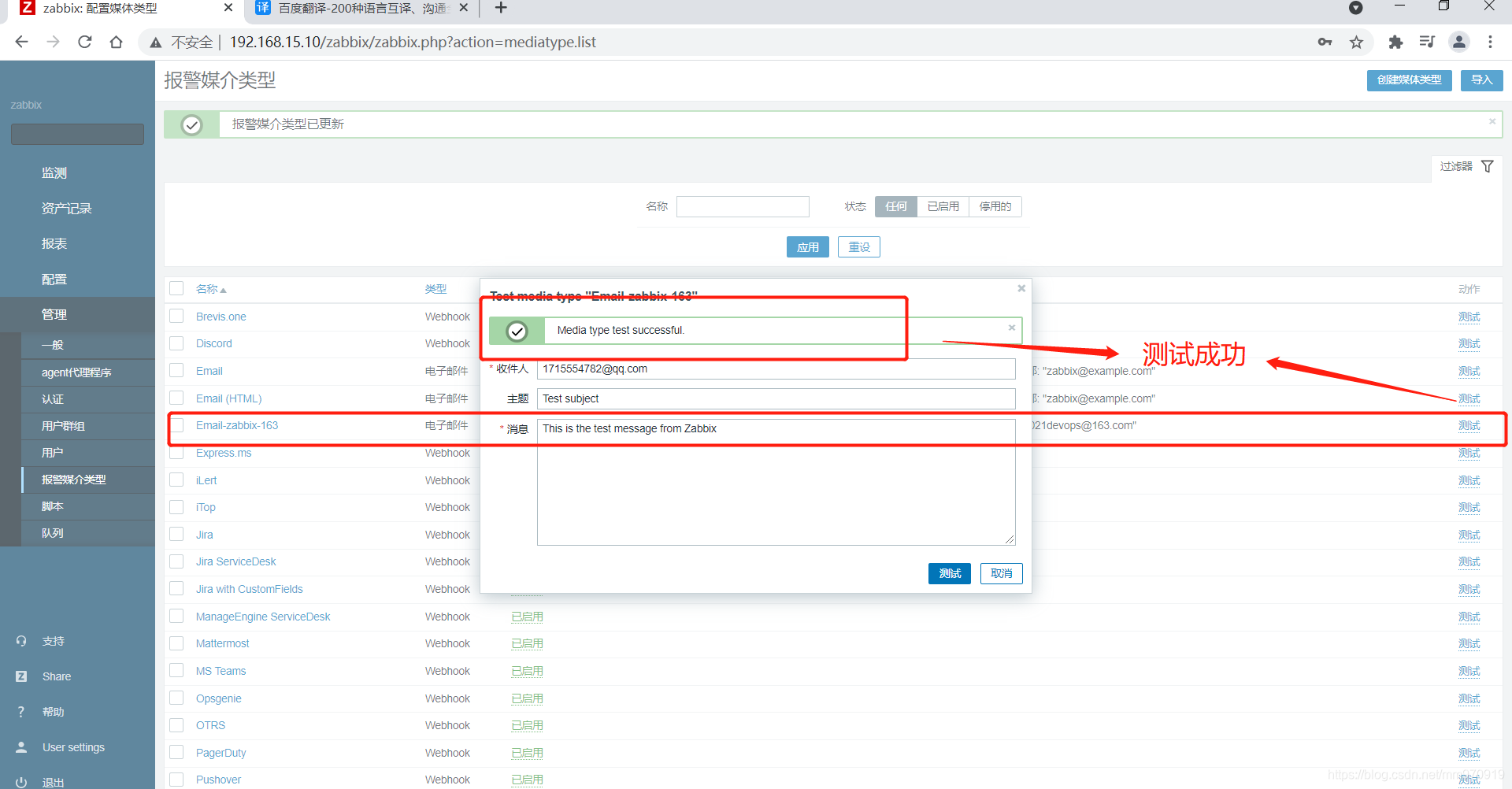Close the Baidu translate tab
The image size is (1512, 789).
pos(464,8)
